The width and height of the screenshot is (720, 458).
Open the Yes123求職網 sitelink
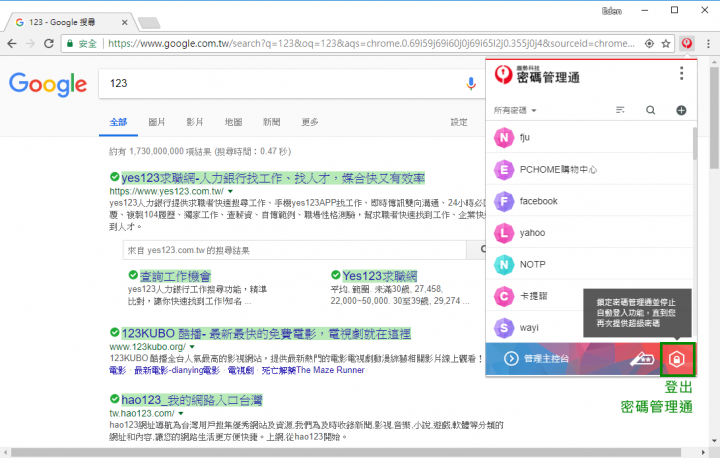[x=380, y=276]
